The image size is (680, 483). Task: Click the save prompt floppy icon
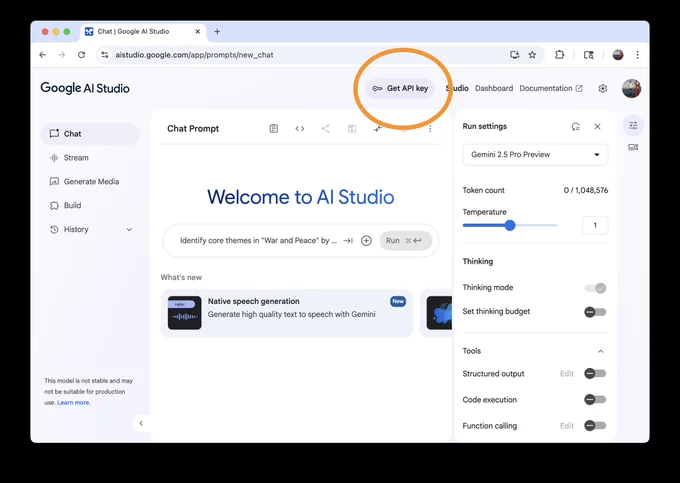click(352, 128)
